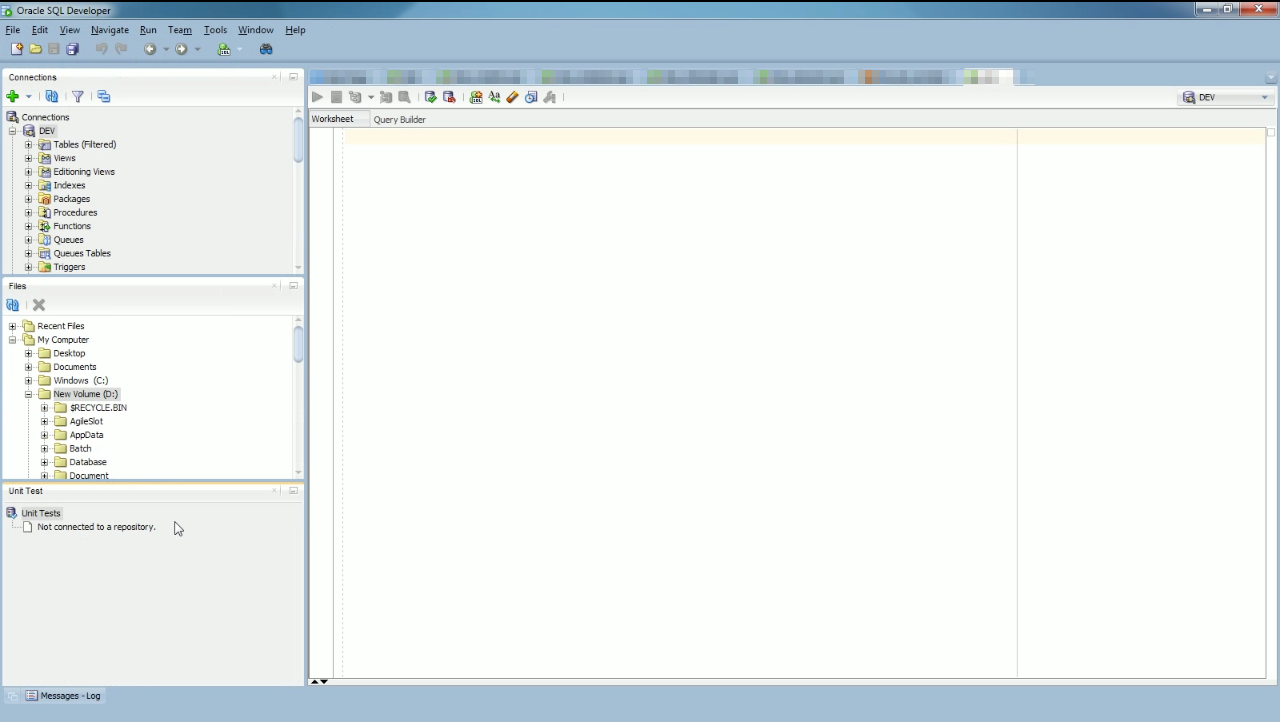The image size is (1280, 722).
Task: Switch to the Query Builder tab
Action: click(400, 119)
